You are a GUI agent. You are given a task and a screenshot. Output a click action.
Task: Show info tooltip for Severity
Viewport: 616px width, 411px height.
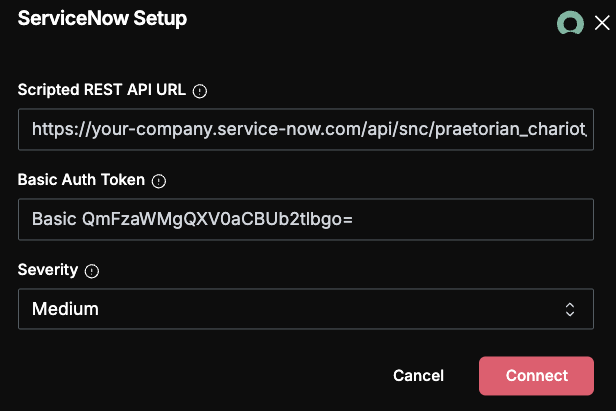click(x=92, y=271)
